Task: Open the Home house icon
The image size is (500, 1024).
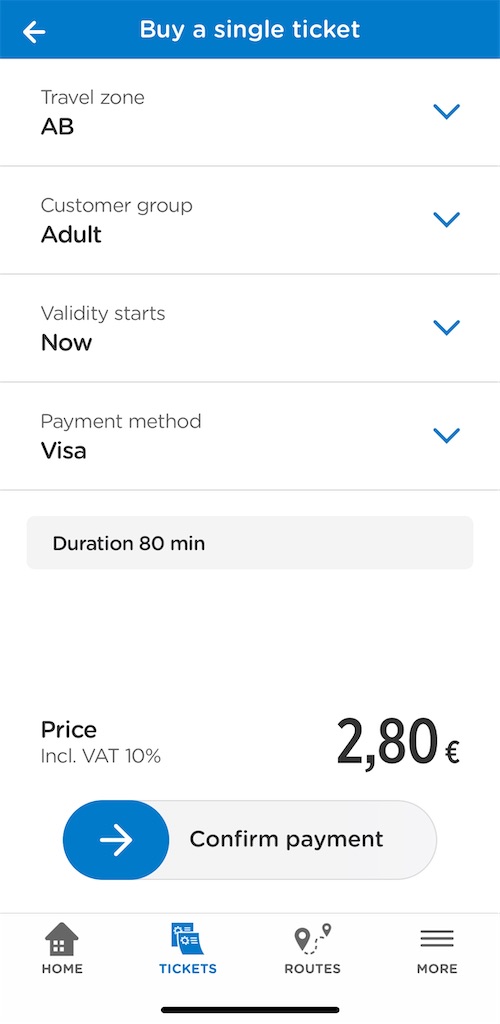Action: (62, 938)
